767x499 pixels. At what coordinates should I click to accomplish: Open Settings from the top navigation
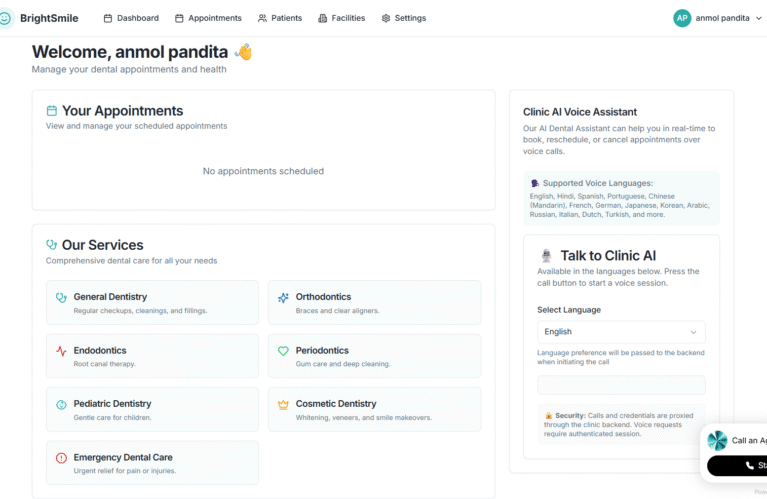[x=403, y=18]
